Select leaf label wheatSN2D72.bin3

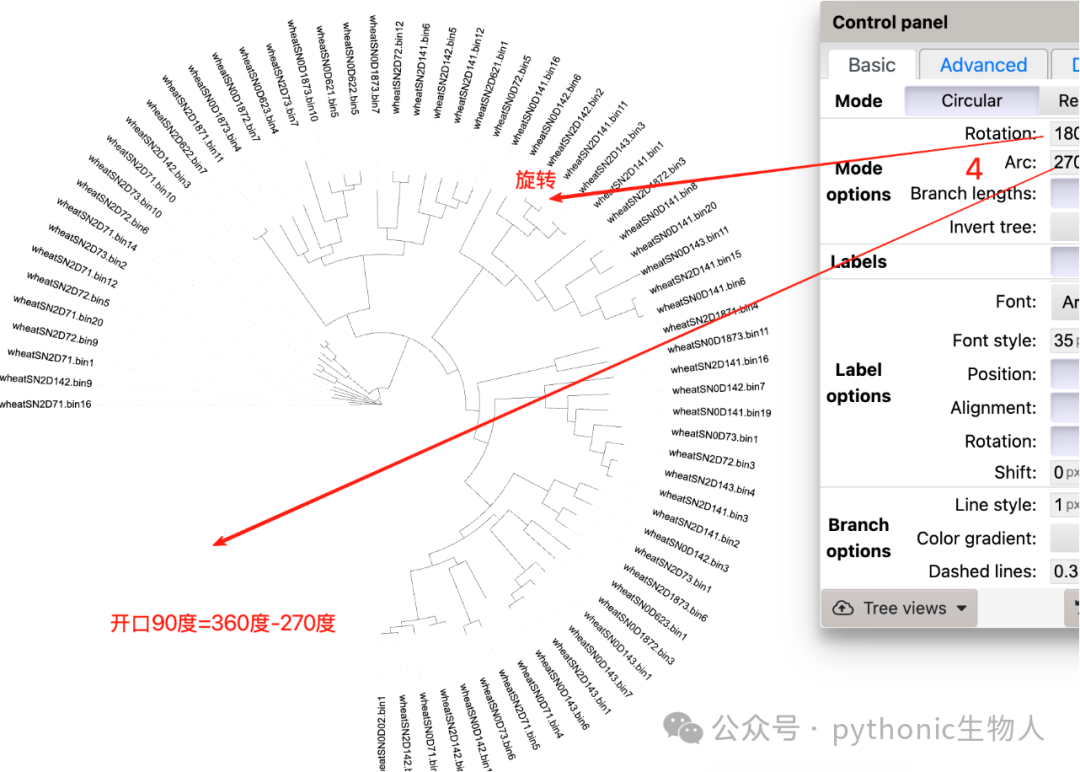click(x=712, y=459)
